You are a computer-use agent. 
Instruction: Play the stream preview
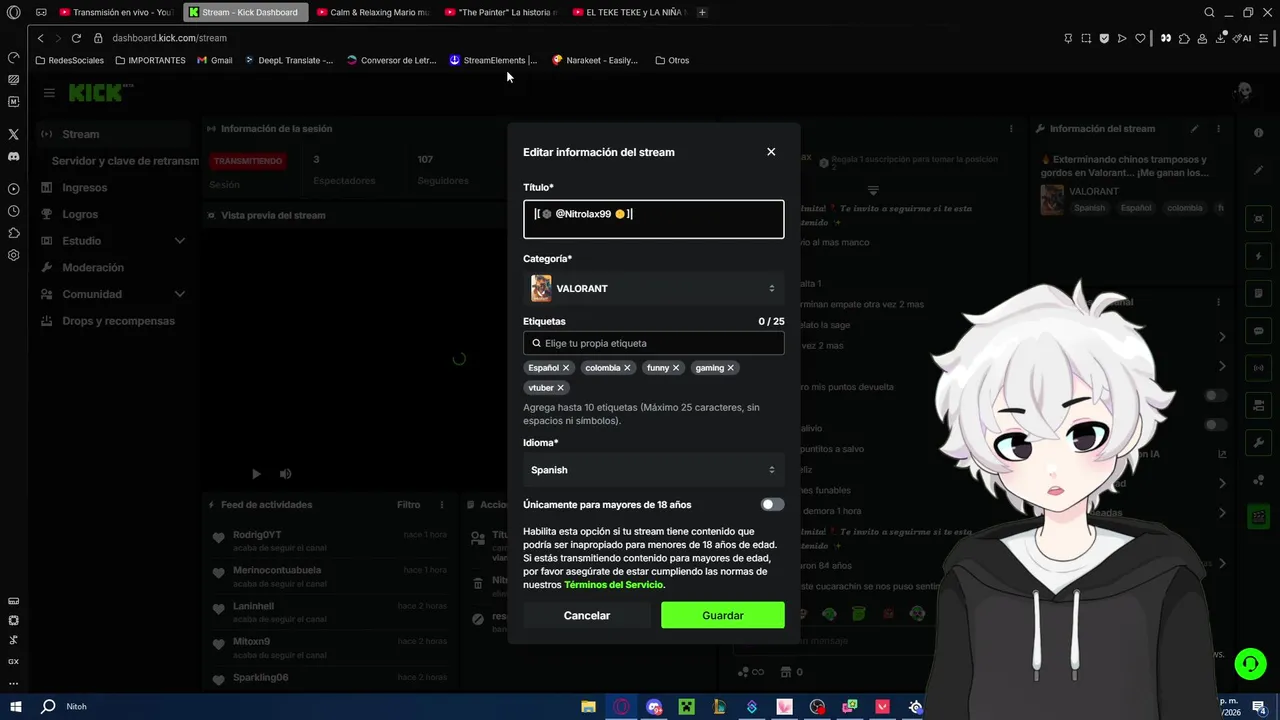(256, 474)
